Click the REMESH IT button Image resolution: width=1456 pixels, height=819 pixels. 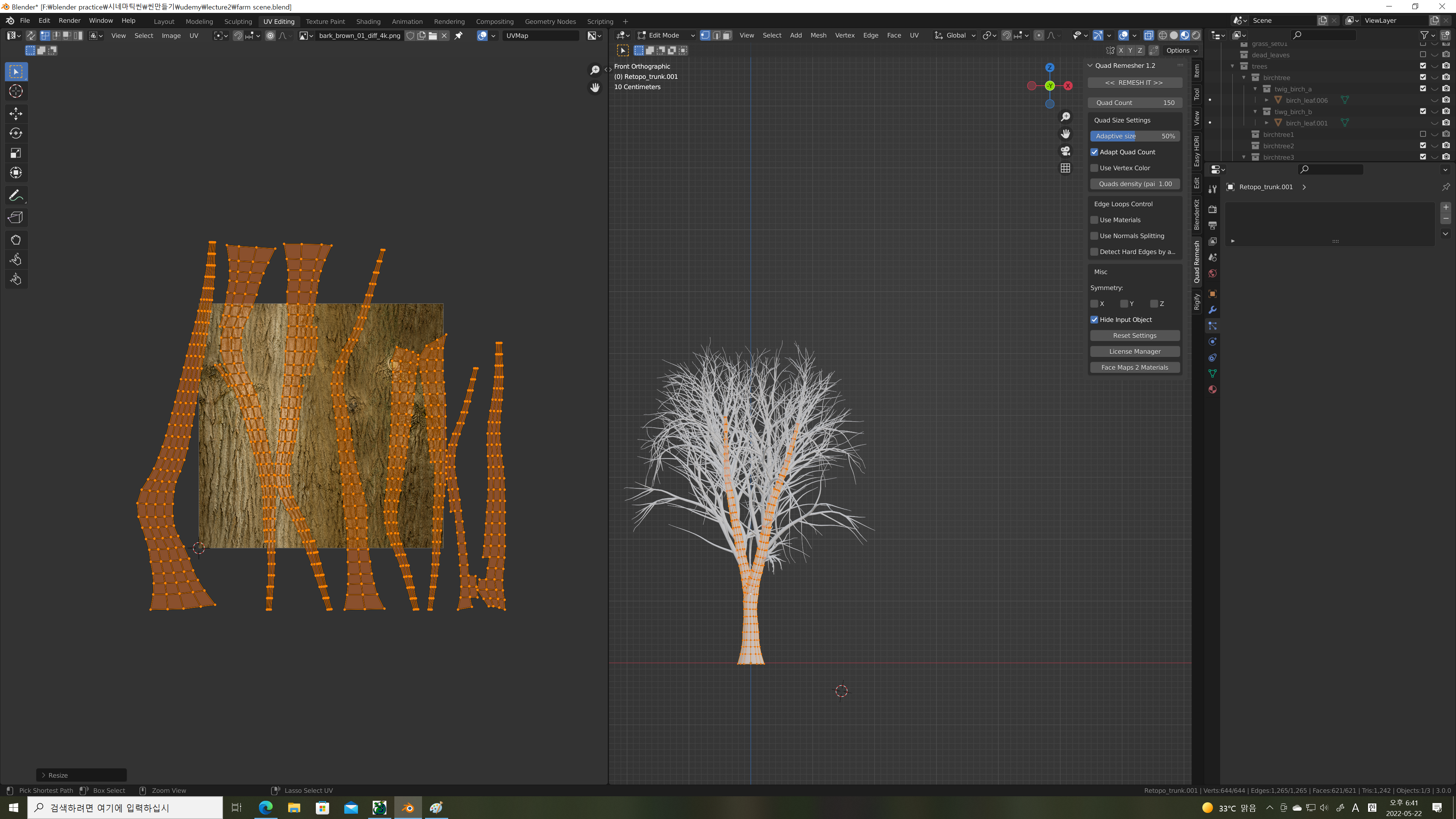(x=1134, y=83)
